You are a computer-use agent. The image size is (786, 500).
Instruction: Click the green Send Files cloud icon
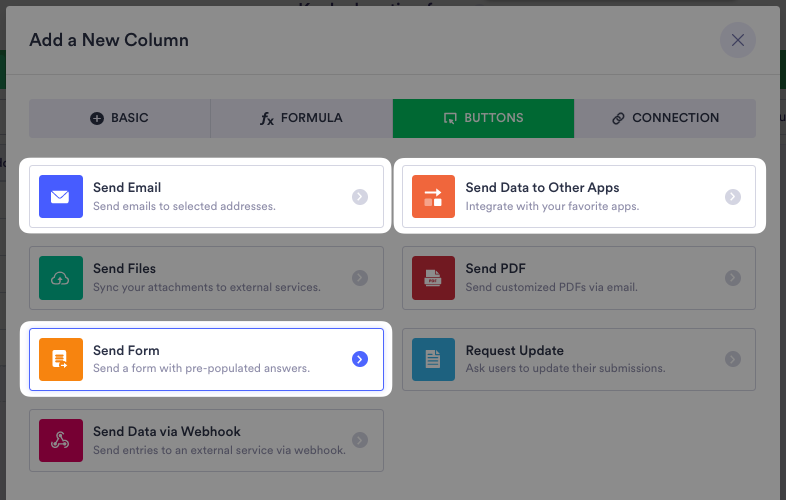point(60,278)
